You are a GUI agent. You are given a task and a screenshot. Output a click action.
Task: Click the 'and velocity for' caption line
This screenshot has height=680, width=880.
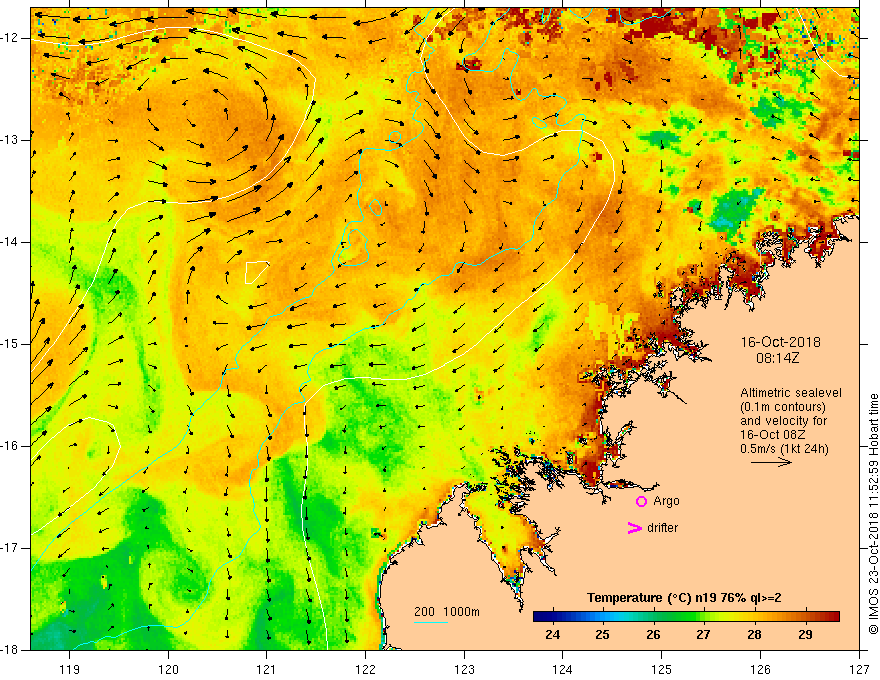(x=783, y=421)
